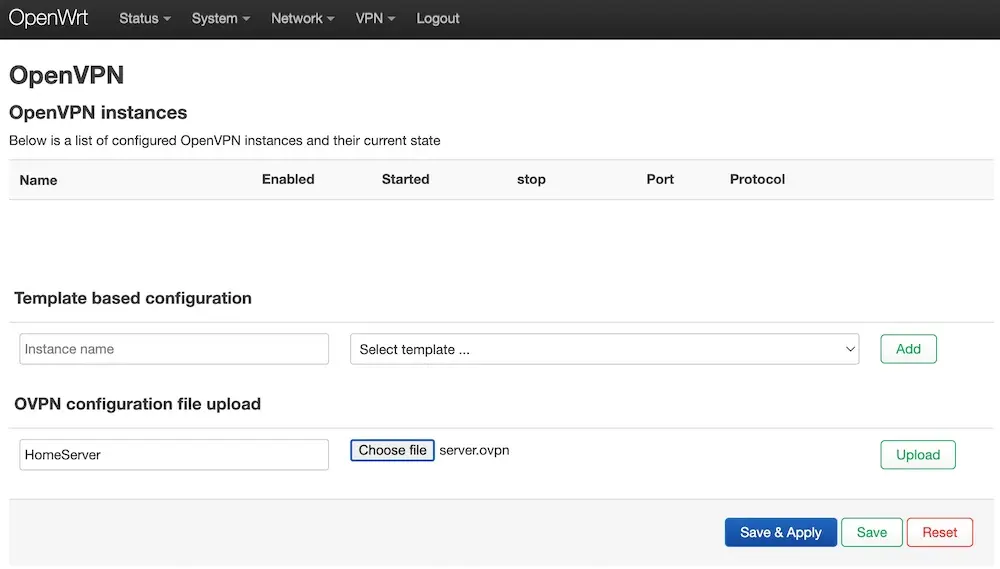Open the System menu
This screenshot has width=1000, height=569.
221,18
